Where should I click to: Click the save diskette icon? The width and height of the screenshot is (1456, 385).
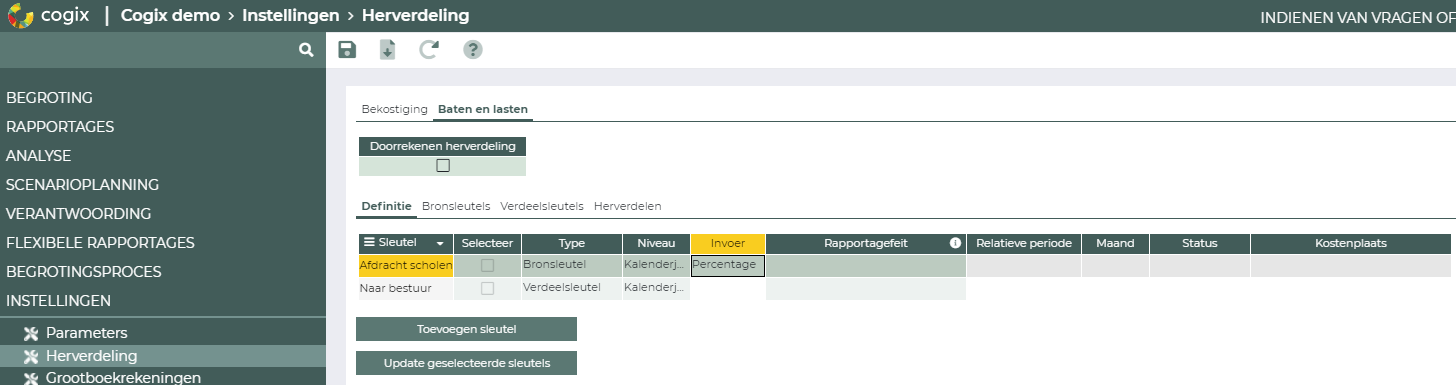click(x=347, y=50)
